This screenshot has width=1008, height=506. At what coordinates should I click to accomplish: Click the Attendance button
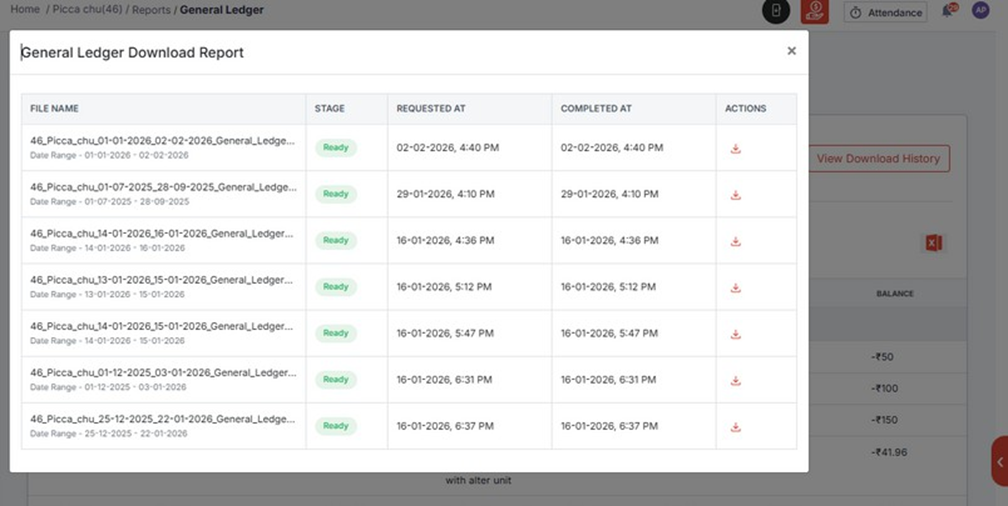(x=885, y=12)
